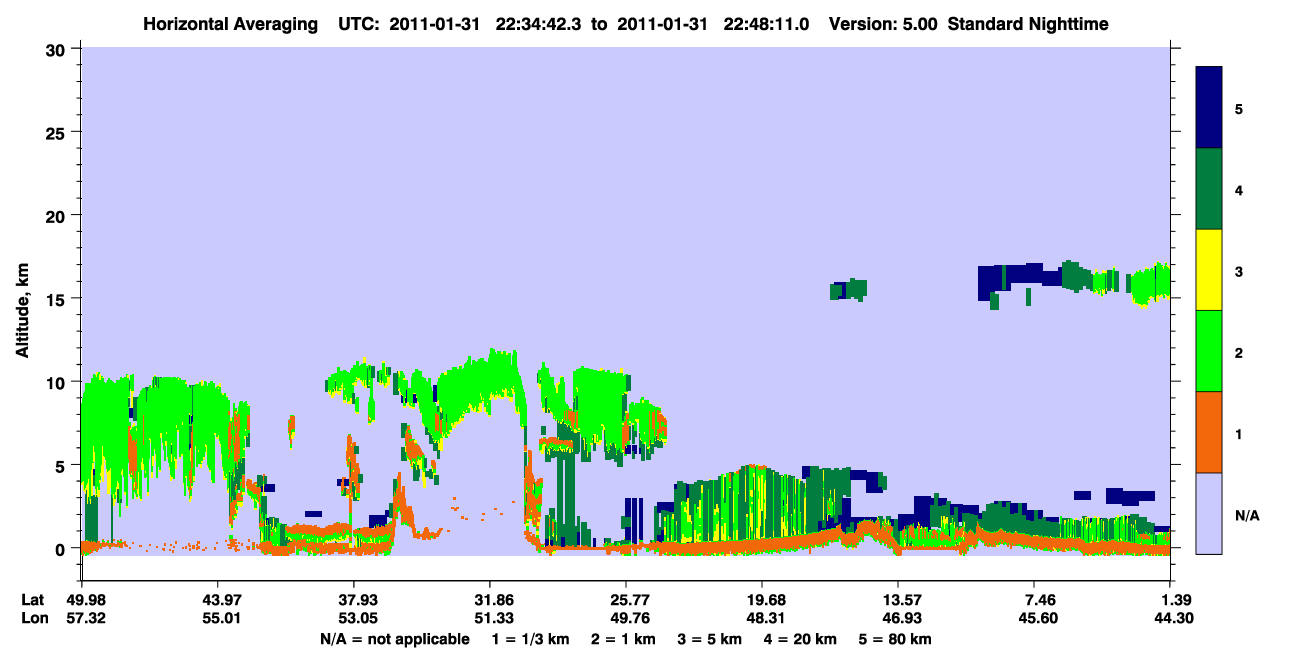
Task: Click the 'Lat' row label
Action: pyautogui.click(x=33, y=600)
